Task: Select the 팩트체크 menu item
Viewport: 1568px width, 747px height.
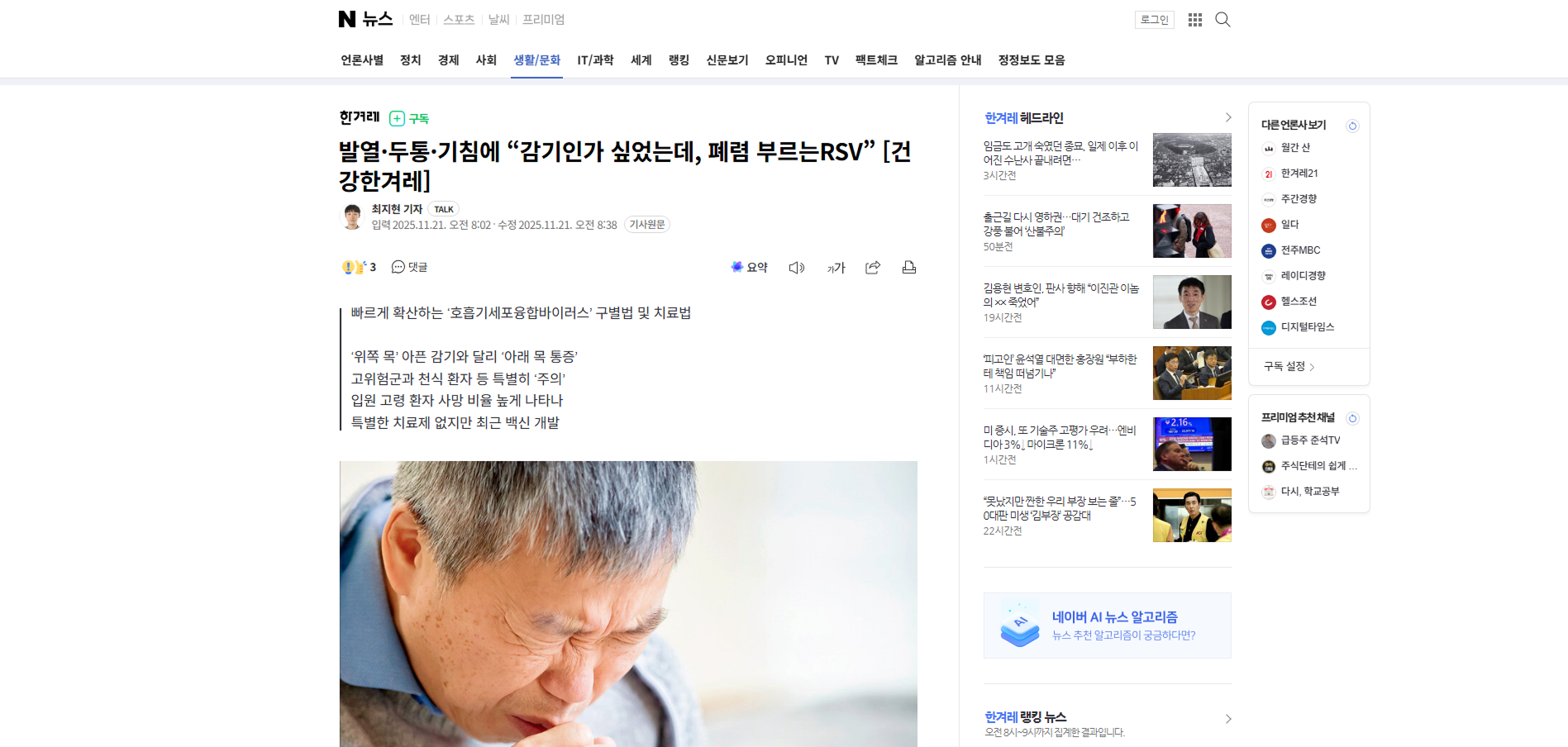Action: coord(876,60)
